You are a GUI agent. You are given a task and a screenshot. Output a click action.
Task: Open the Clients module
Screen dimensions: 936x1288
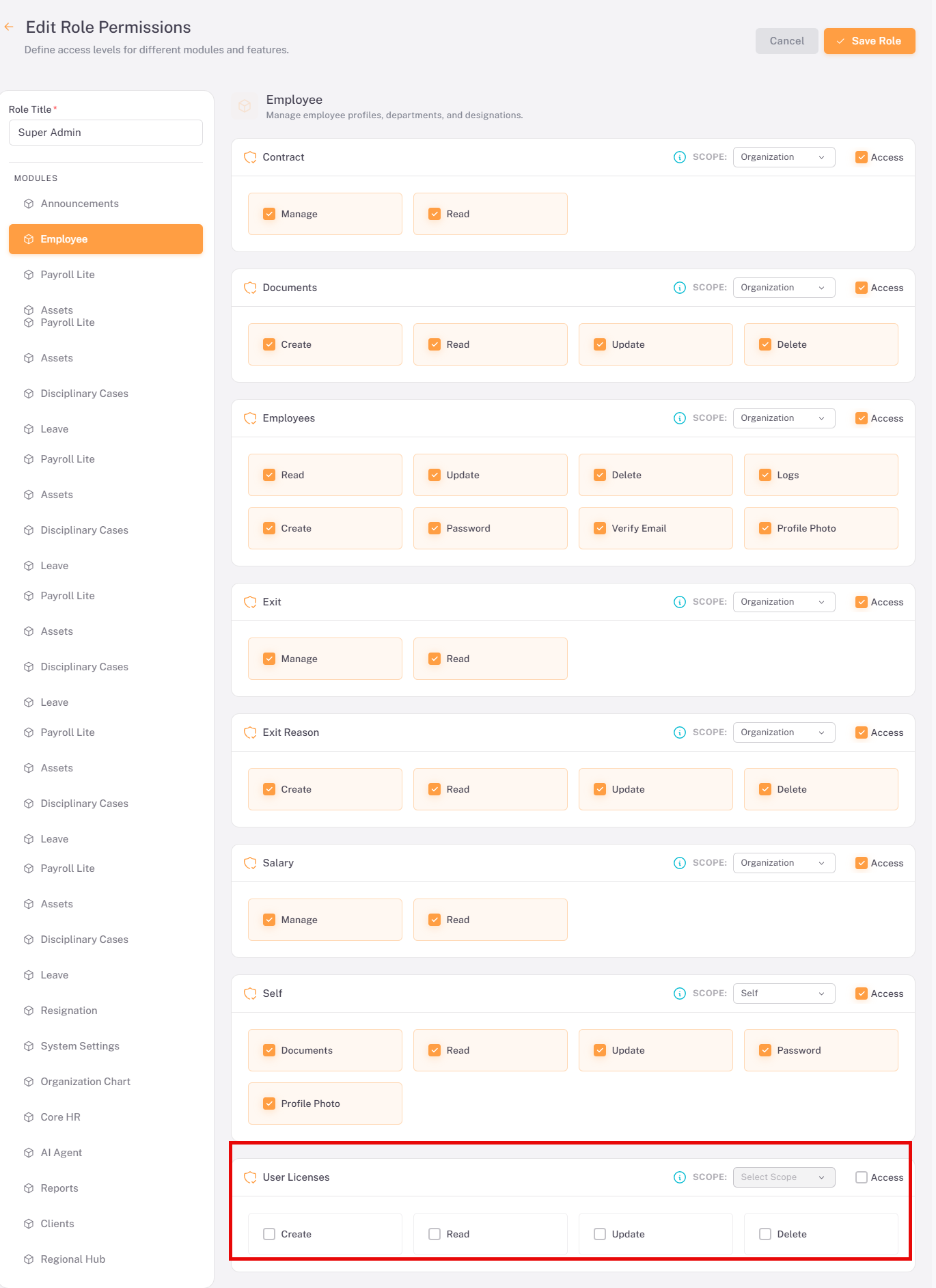106,1224
